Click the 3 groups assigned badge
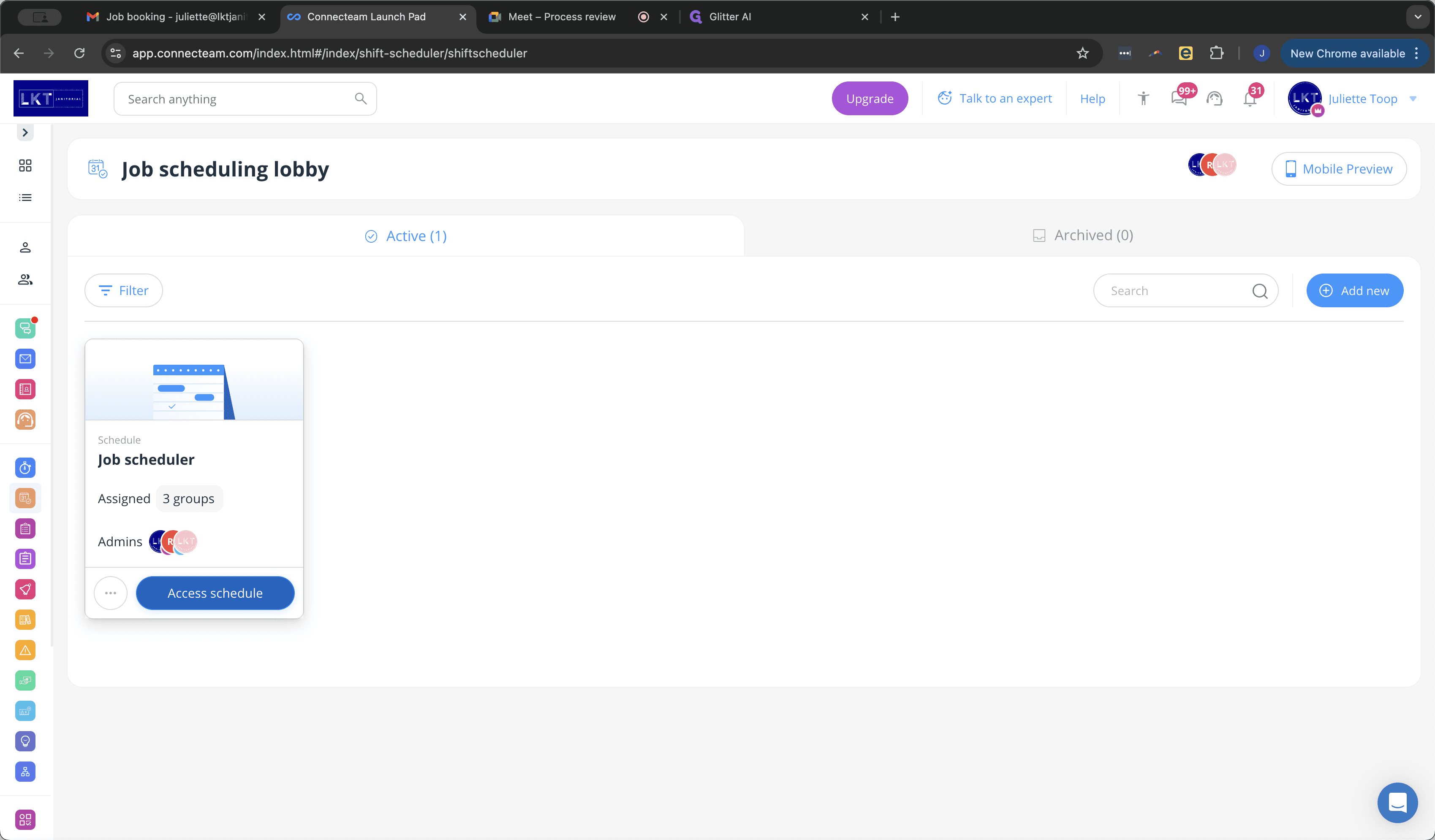 188,499
